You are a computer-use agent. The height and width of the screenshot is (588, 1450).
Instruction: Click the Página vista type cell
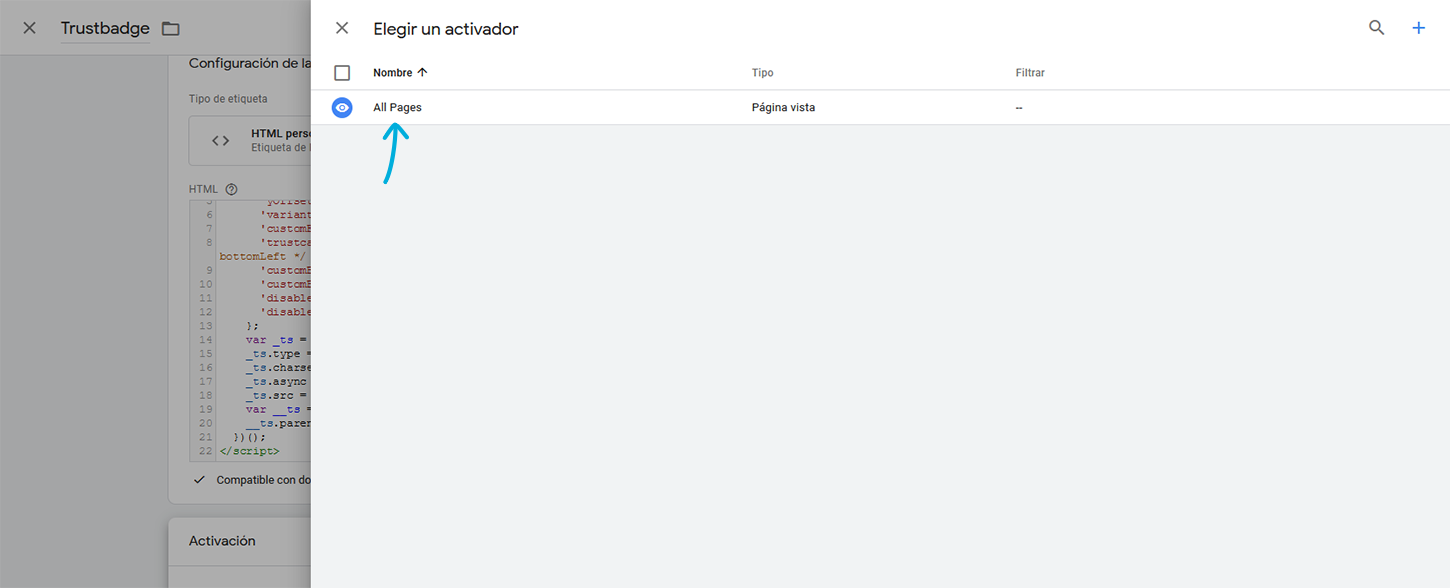coord(783,108)
